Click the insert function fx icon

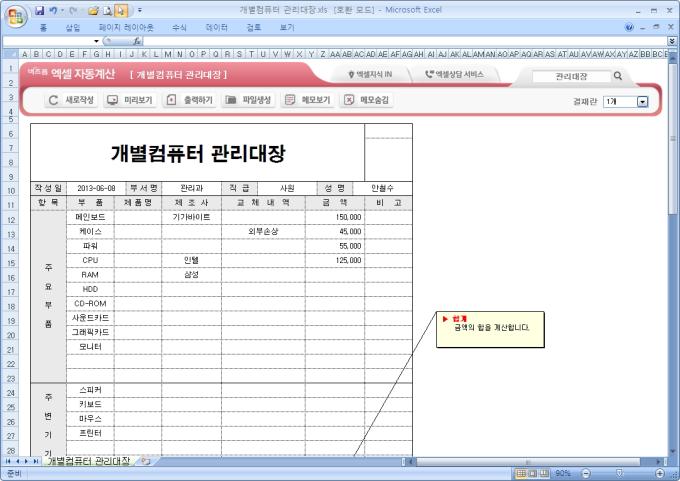[137, 41]
